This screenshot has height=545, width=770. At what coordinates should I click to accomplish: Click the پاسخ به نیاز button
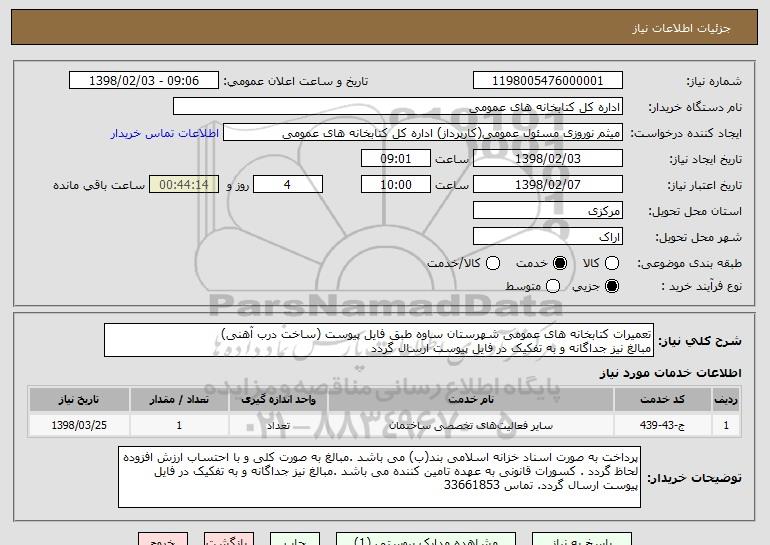582,539
